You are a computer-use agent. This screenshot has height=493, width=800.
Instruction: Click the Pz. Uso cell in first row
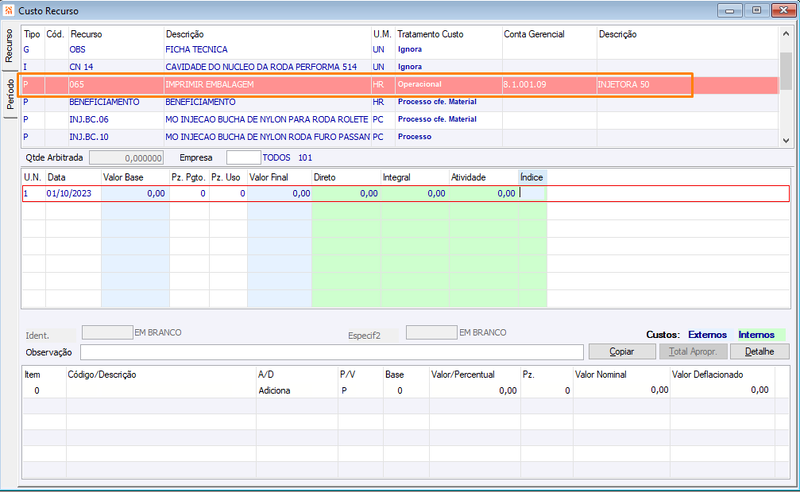point(228,193)
